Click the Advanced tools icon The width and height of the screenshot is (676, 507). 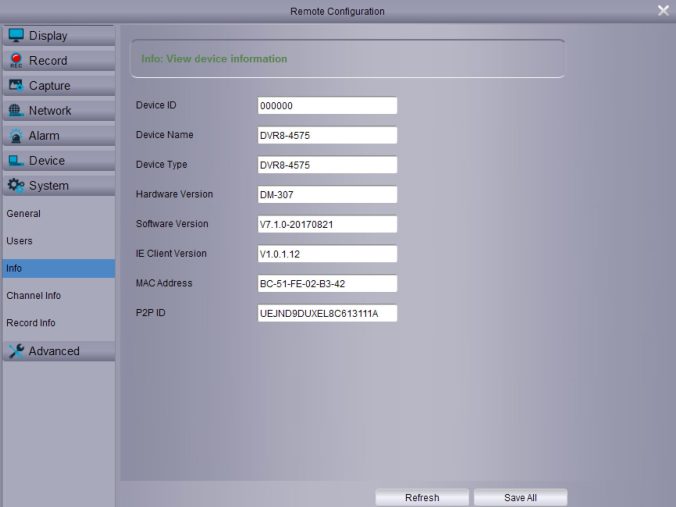click(16, 351)
